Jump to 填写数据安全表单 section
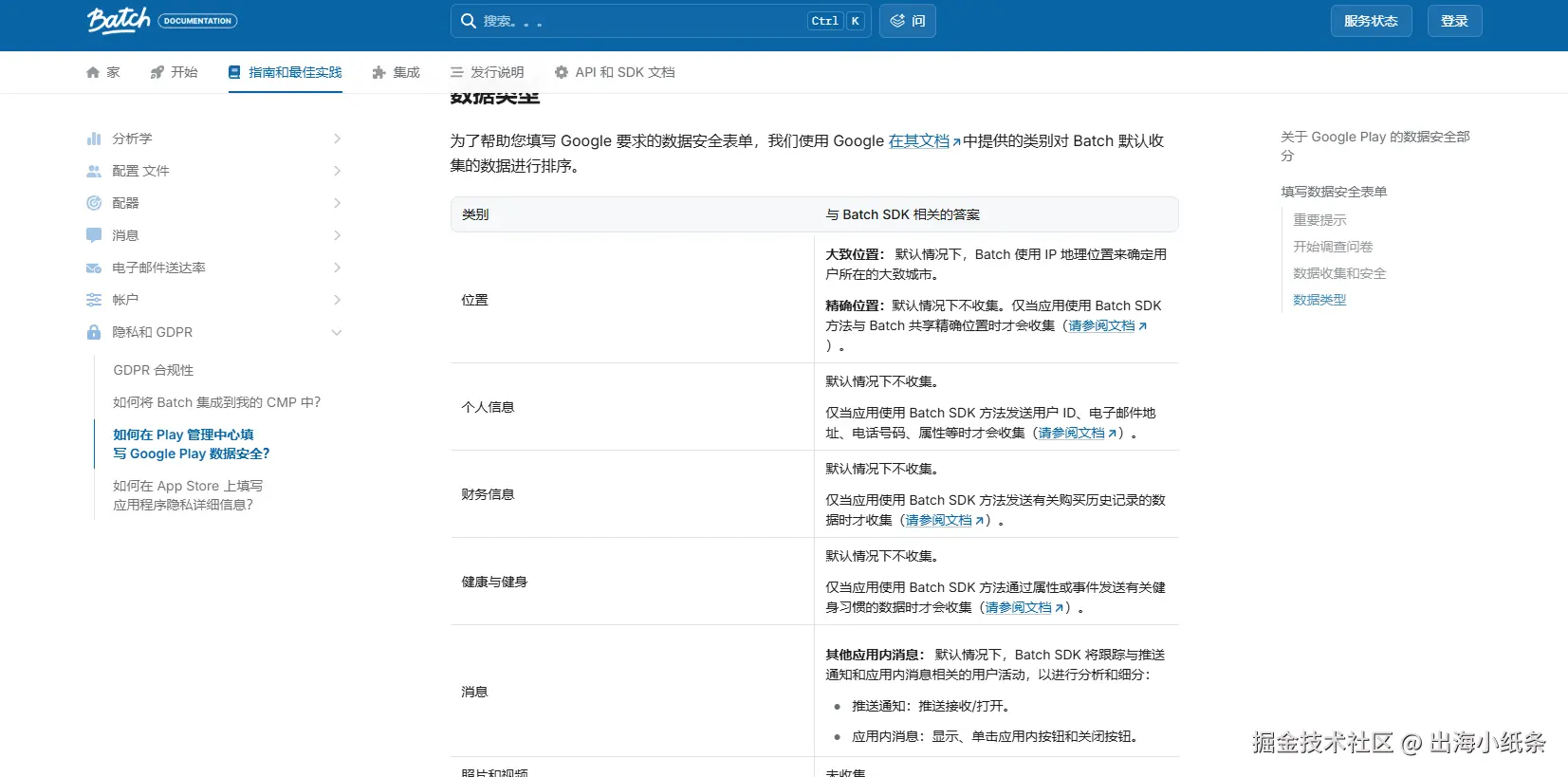This screenshot has width=1568, height=777. [1334, 192]
